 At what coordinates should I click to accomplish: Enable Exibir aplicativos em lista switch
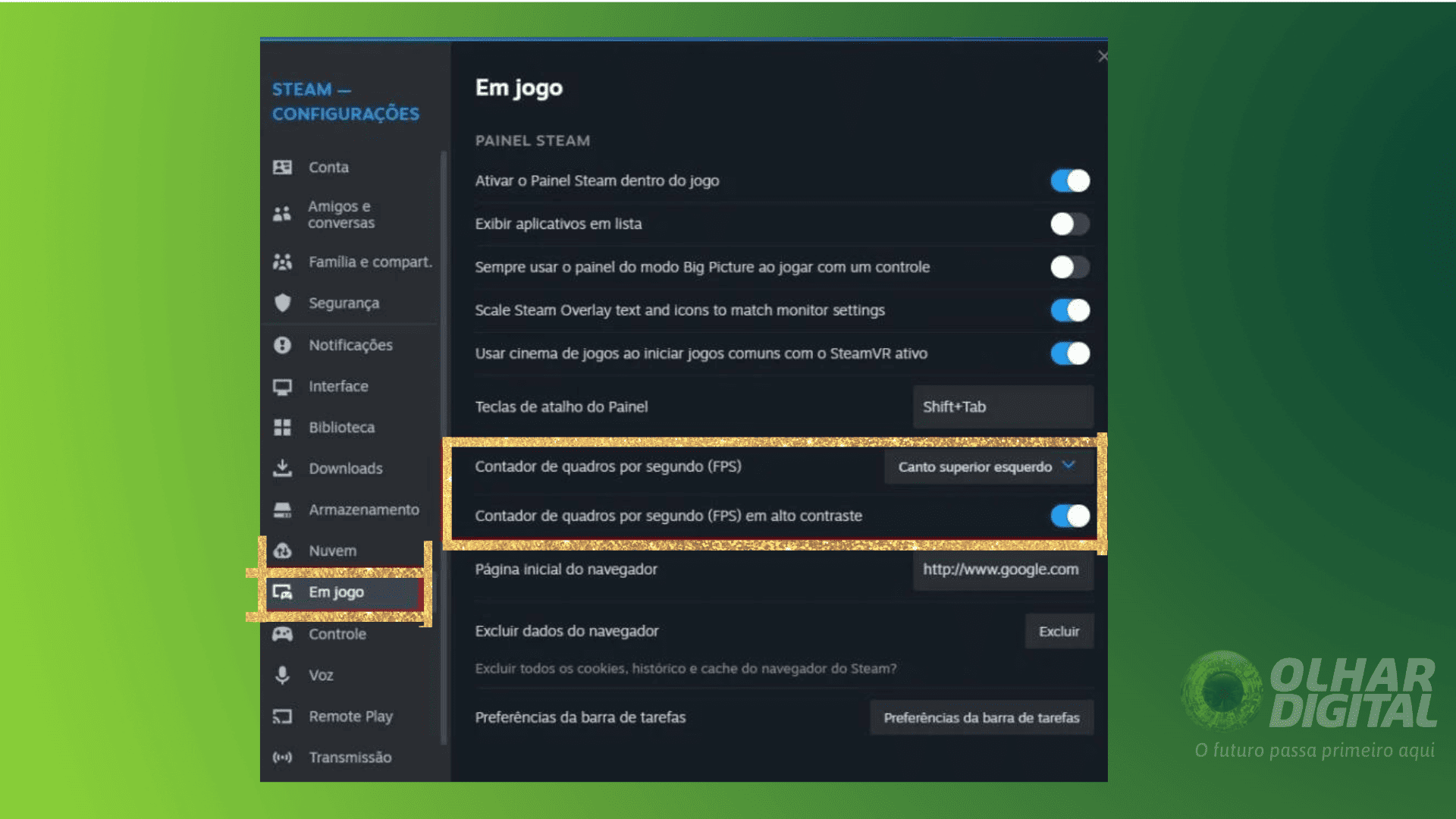pos(1070,224)
